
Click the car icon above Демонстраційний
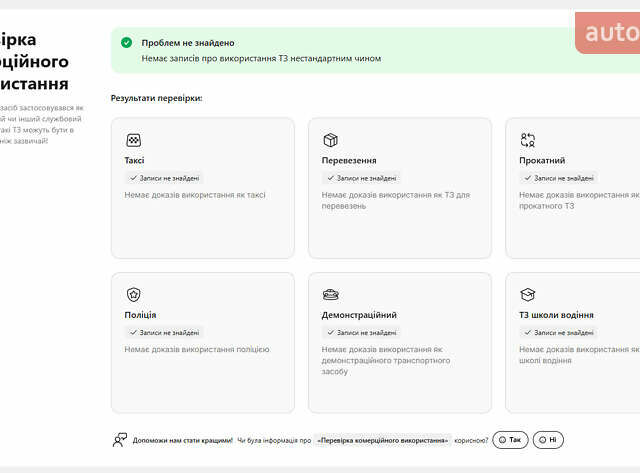click(330, 295)
